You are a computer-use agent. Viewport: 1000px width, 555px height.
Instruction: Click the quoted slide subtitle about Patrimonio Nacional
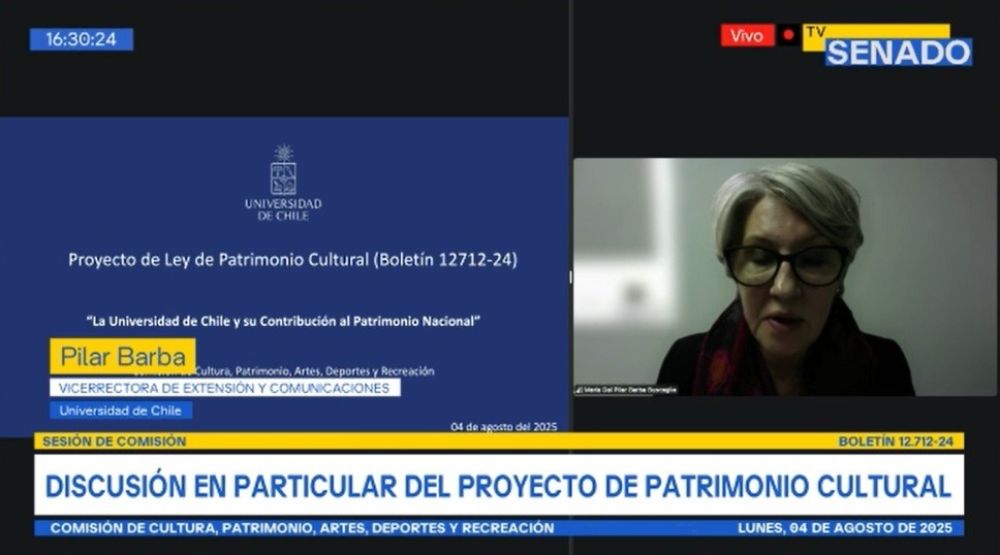point(285,321)
